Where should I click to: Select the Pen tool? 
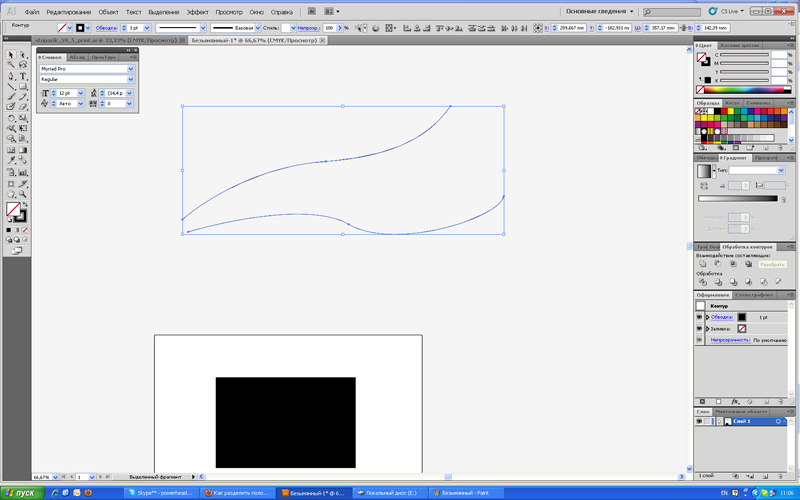(x=11, y=76)
